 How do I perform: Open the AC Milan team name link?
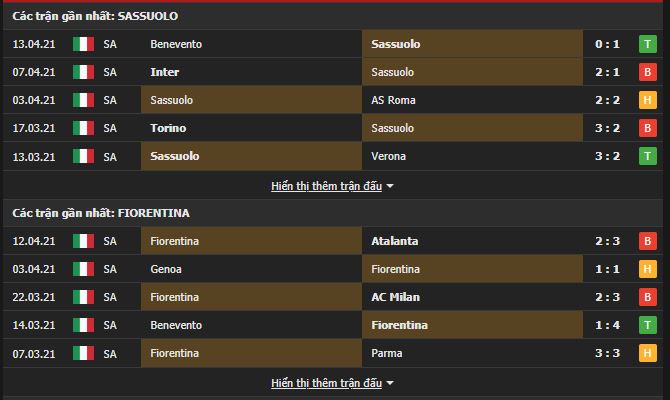395,297
